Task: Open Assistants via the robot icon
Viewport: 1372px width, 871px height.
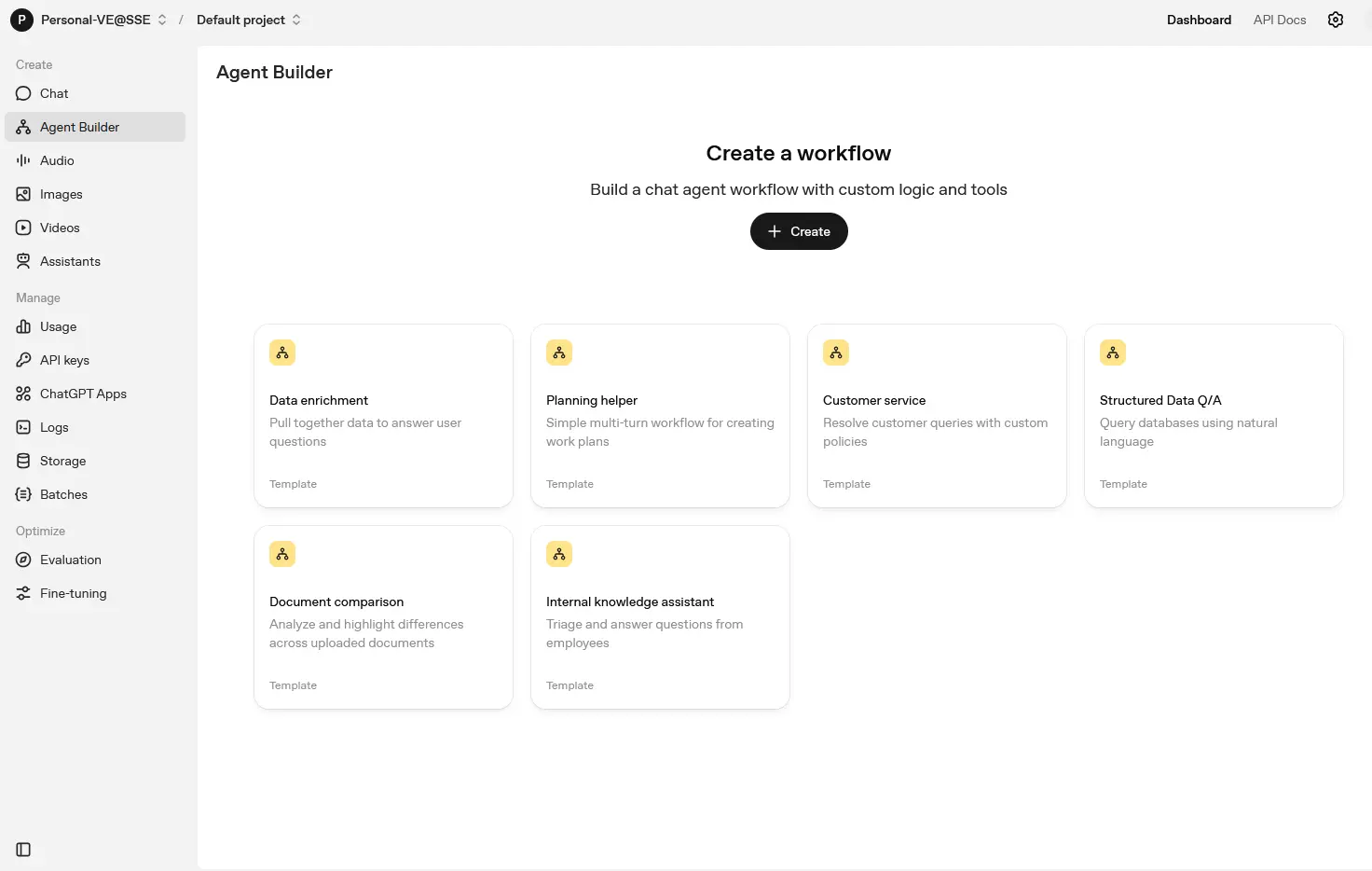Action: pyautogui.click(x=23, y=261)
